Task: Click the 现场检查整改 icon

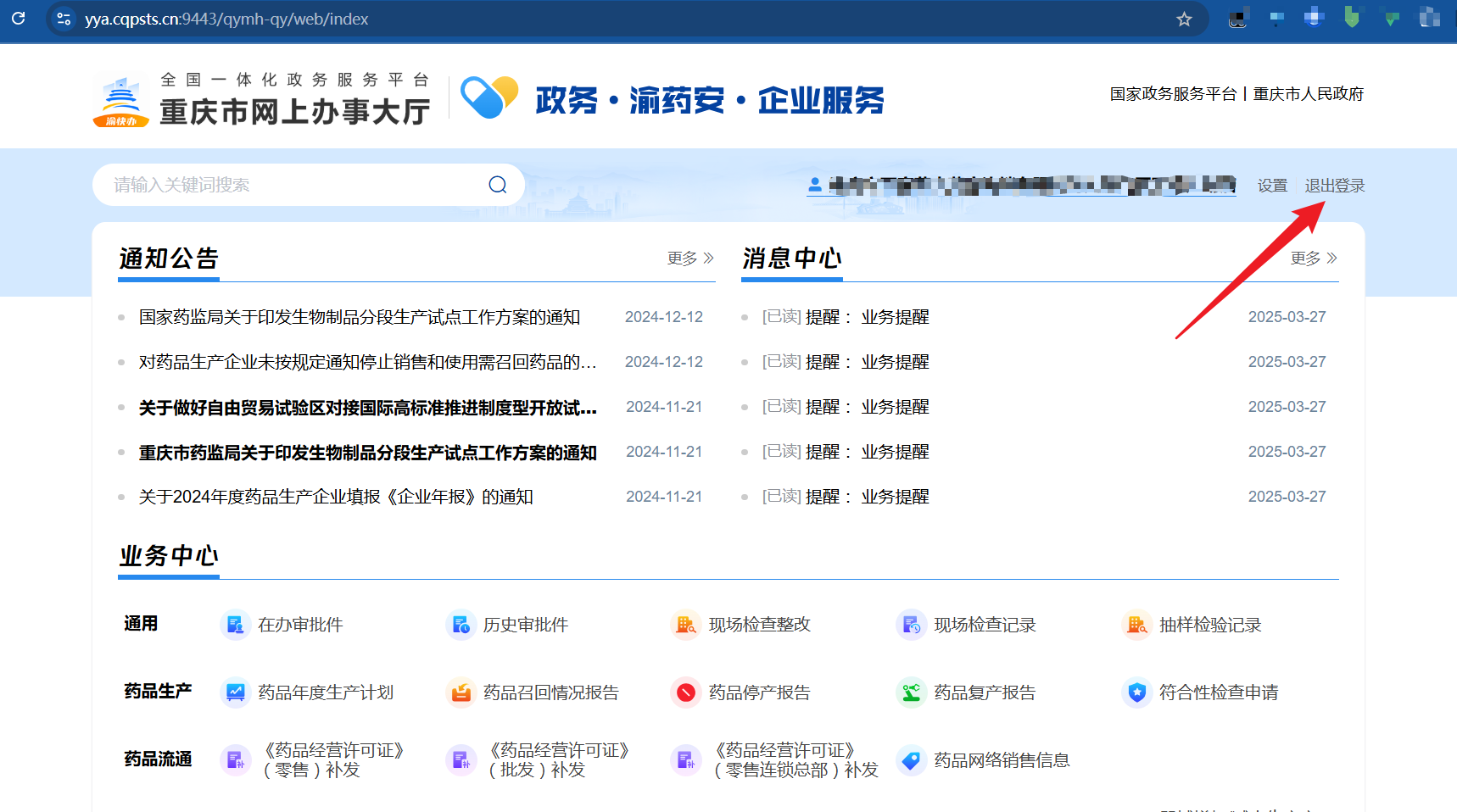Action: [x=685, y=625]
